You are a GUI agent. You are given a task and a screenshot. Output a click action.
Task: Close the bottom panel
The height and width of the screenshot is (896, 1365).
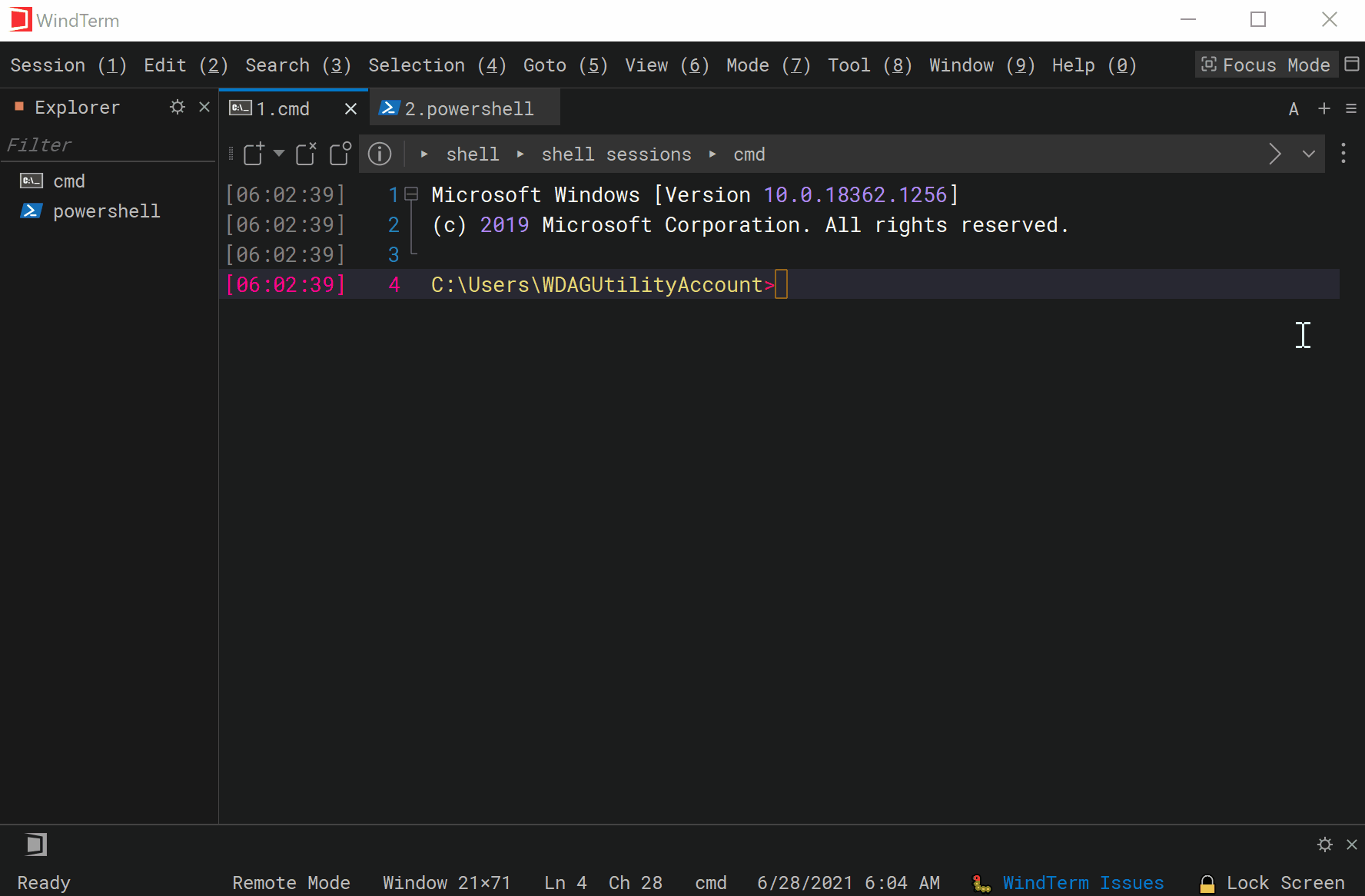click(x=1352, y=845)
